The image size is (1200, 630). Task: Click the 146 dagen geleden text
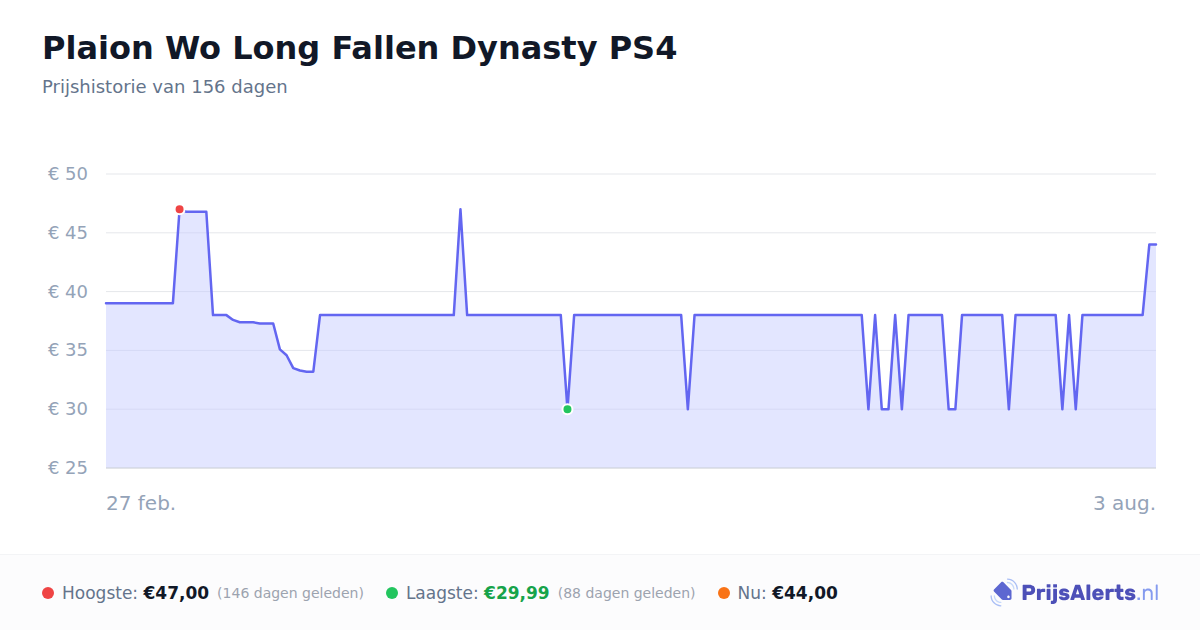pyautogui.click(x=290, y=593)
